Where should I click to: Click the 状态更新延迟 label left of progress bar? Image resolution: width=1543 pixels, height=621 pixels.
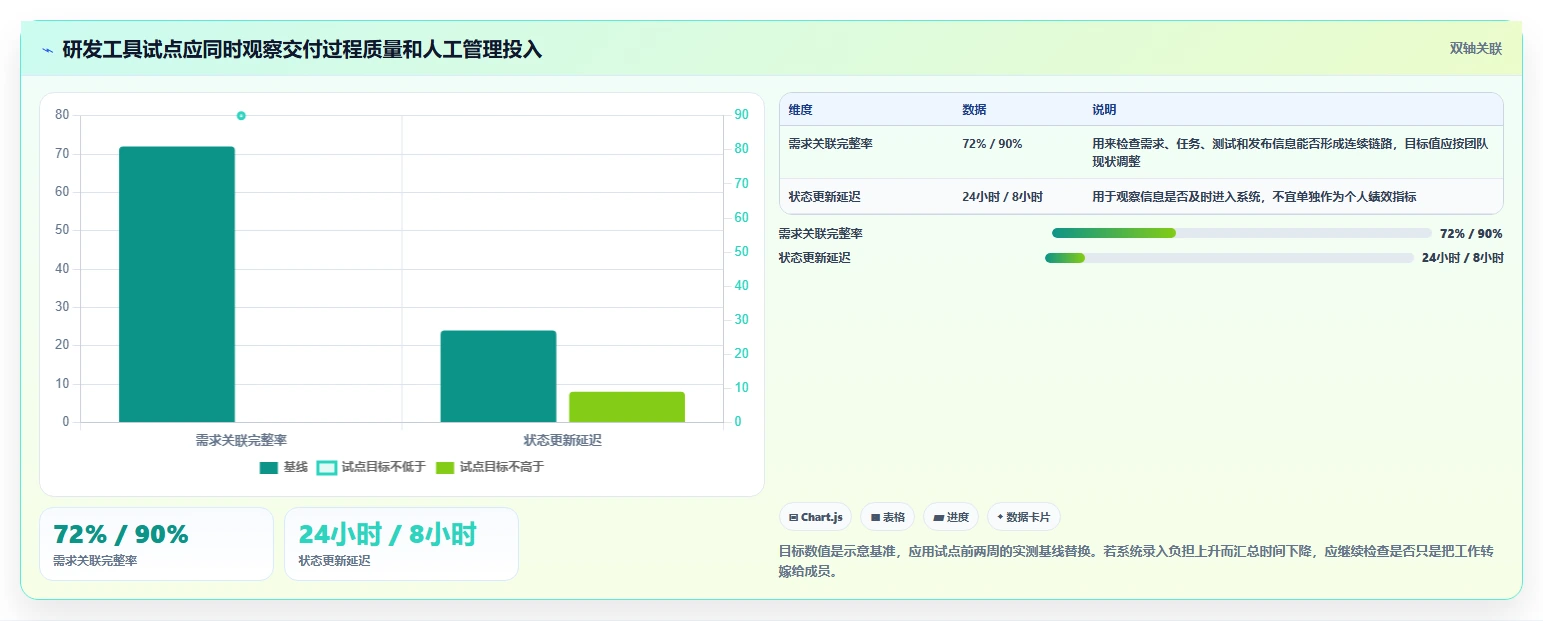(815, 258)
